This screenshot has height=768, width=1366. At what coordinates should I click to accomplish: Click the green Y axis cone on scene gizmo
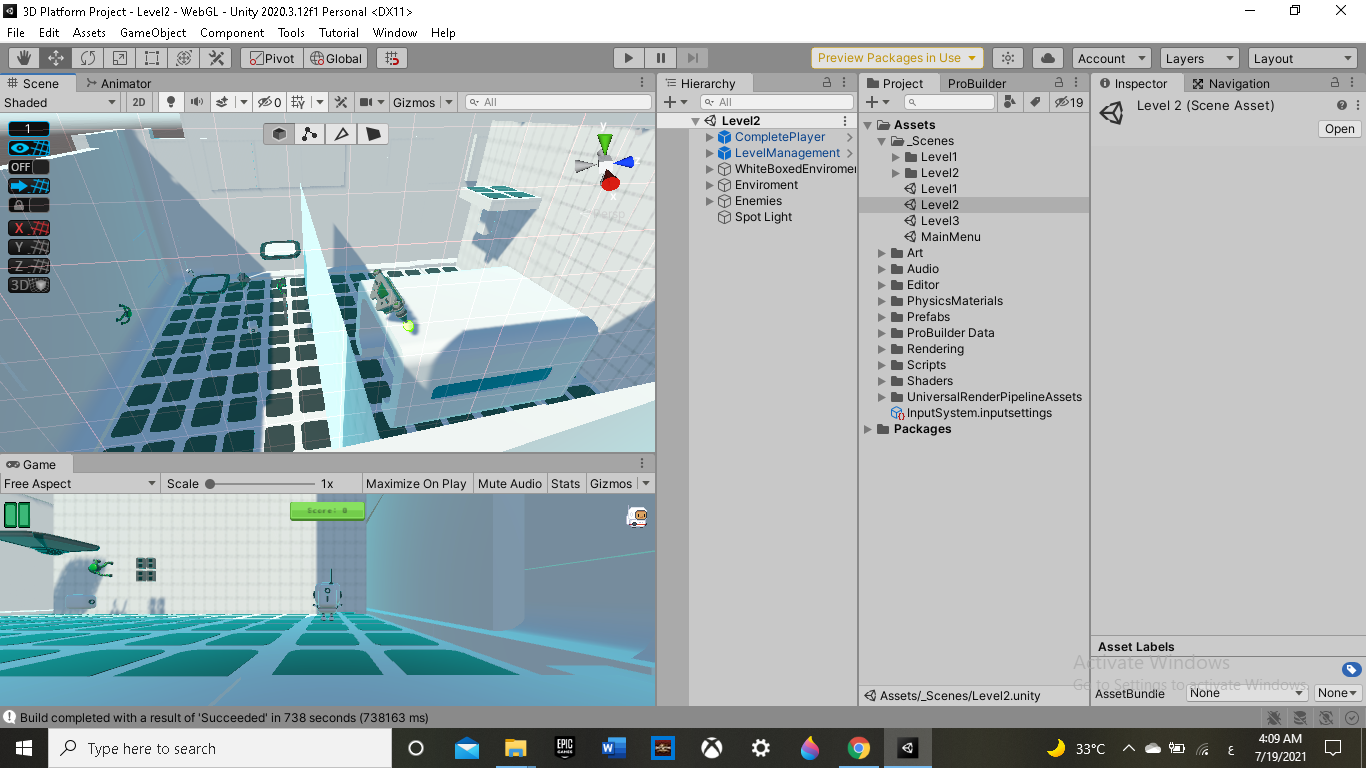pyautogui.click(x=604, y=143)
